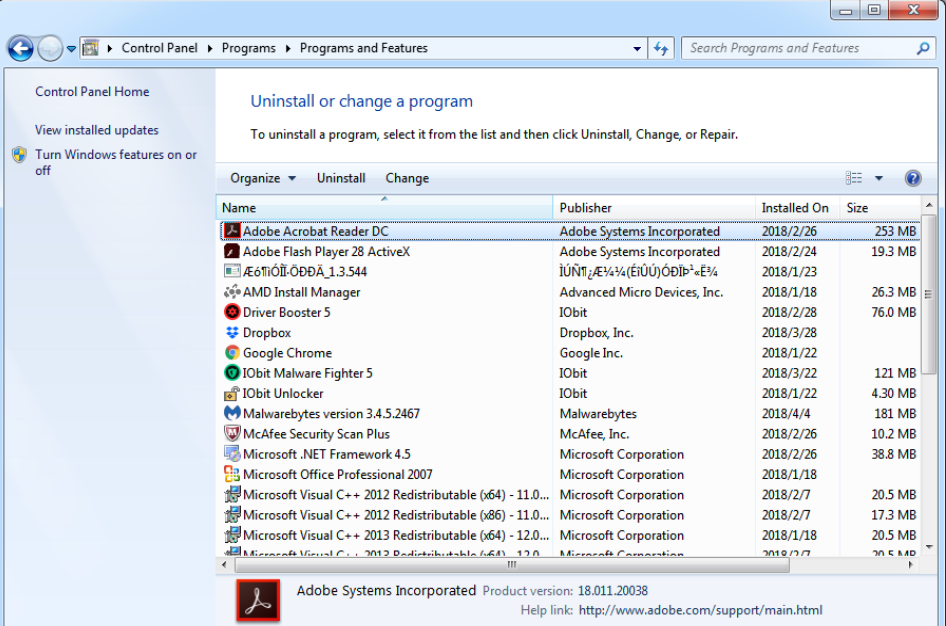Click the vertical scrollbar down arrow
This screenshot has width=946, height=626.
coord(929,546)
